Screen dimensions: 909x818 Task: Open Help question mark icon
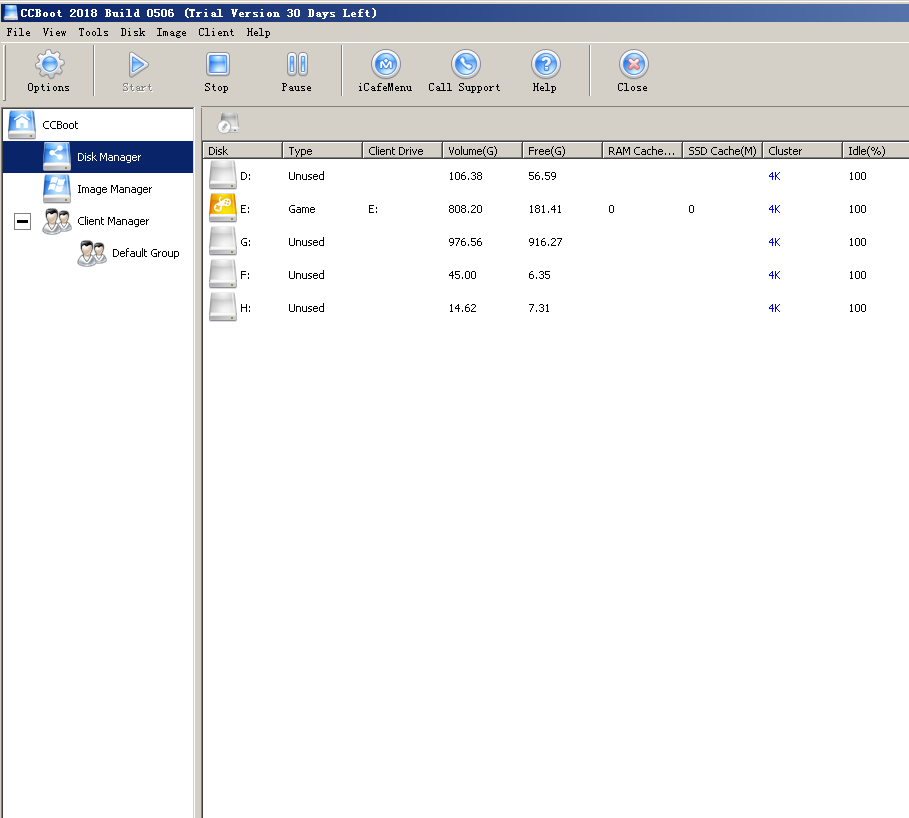click(545, 64)
